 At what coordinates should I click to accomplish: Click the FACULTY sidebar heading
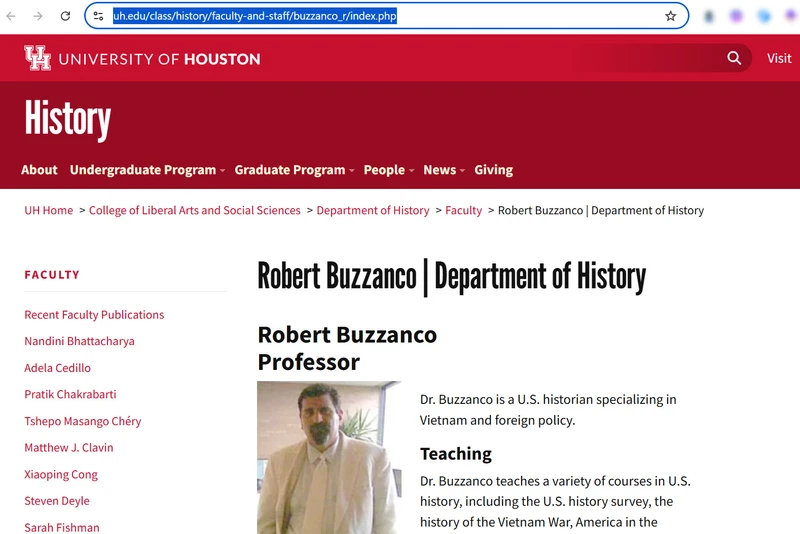(52, 274)
